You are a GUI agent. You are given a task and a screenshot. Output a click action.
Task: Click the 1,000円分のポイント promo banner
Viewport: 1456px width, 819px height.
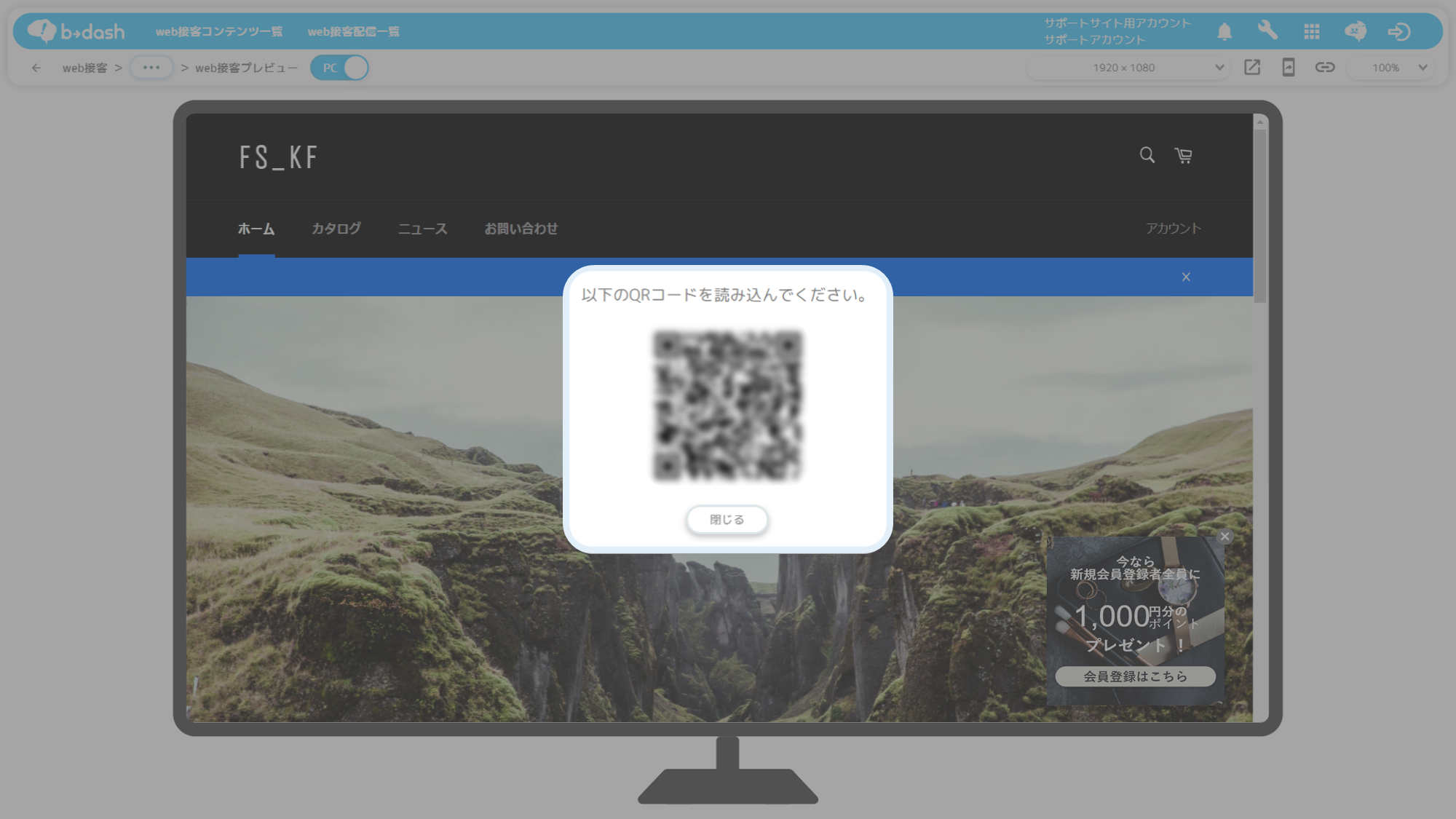click(x=1136, y=620)
